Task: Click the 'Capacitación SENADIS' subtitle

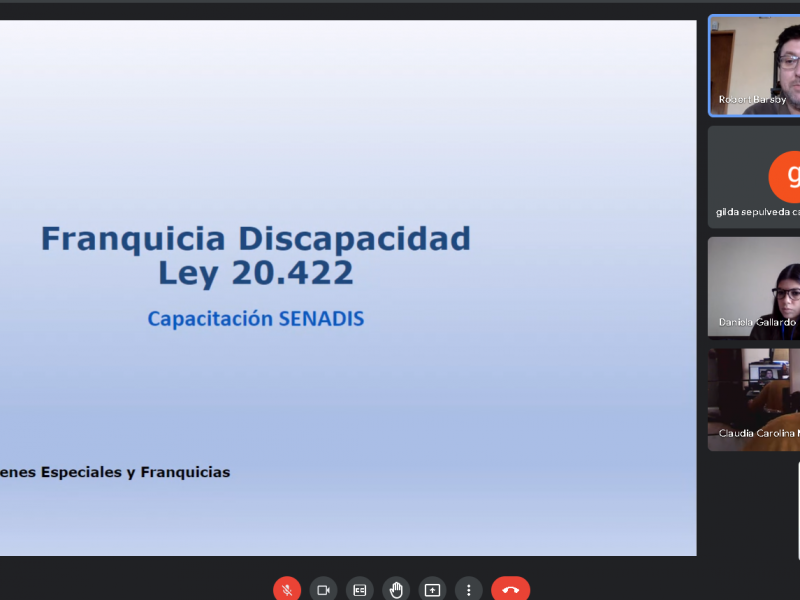Action: pyautogui.click(x=256, y=319)
